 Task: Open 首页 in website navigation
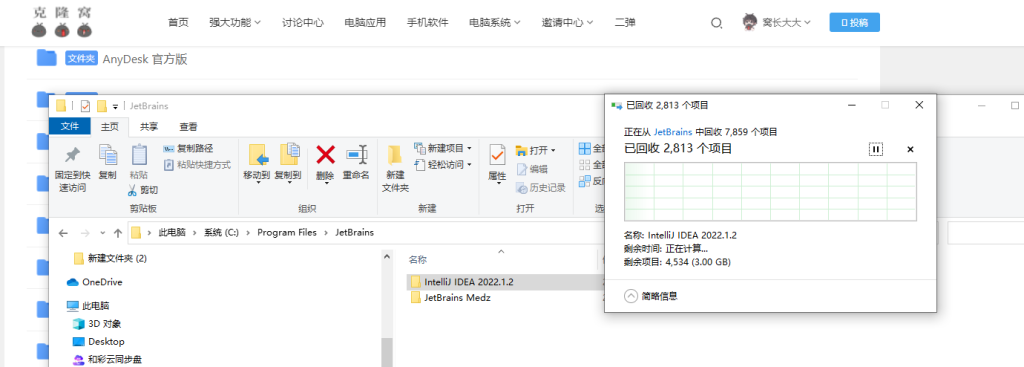coord(178,23)
